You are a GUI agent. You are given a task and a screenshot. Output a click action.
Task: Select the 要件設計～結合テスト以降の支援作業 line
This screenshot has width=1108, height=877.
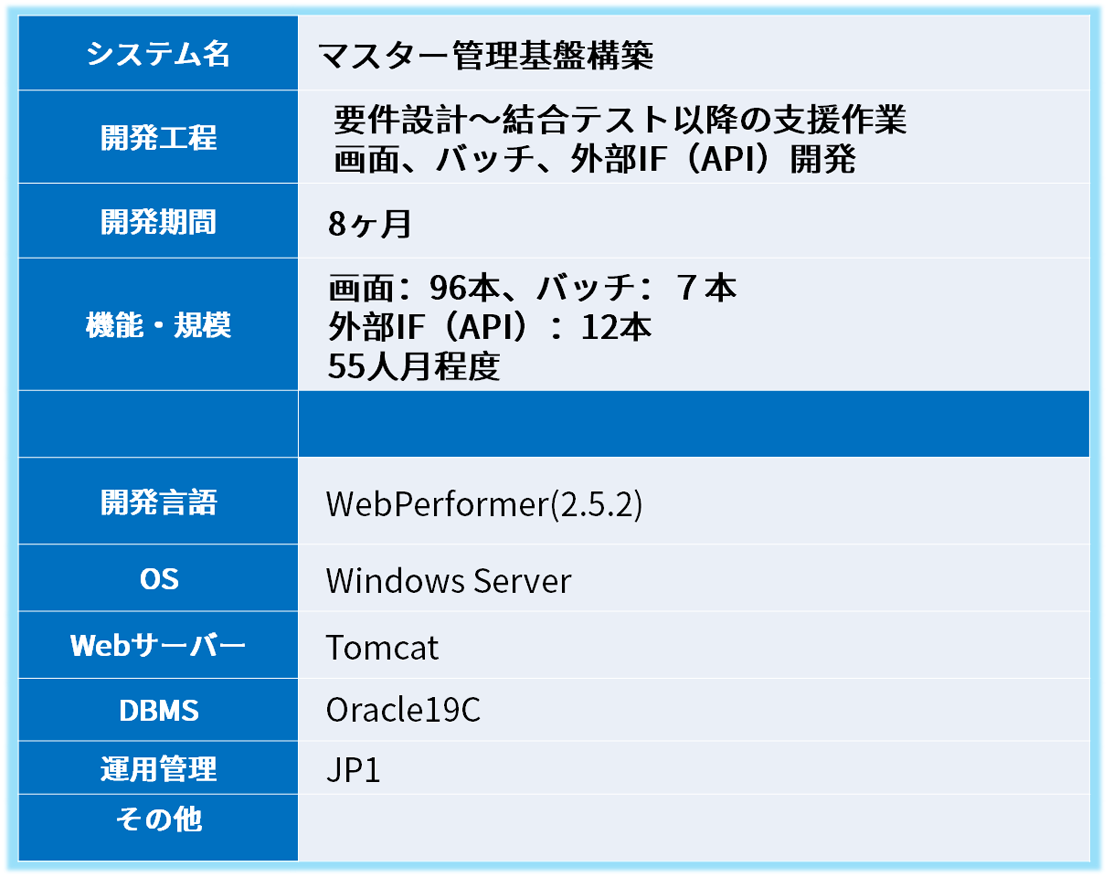620,120
